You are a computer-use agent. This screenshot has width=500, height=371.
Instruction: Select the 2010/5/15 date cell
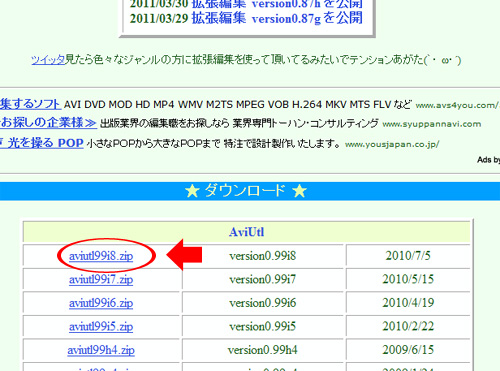pyautogui.click(x=408, y=279)
